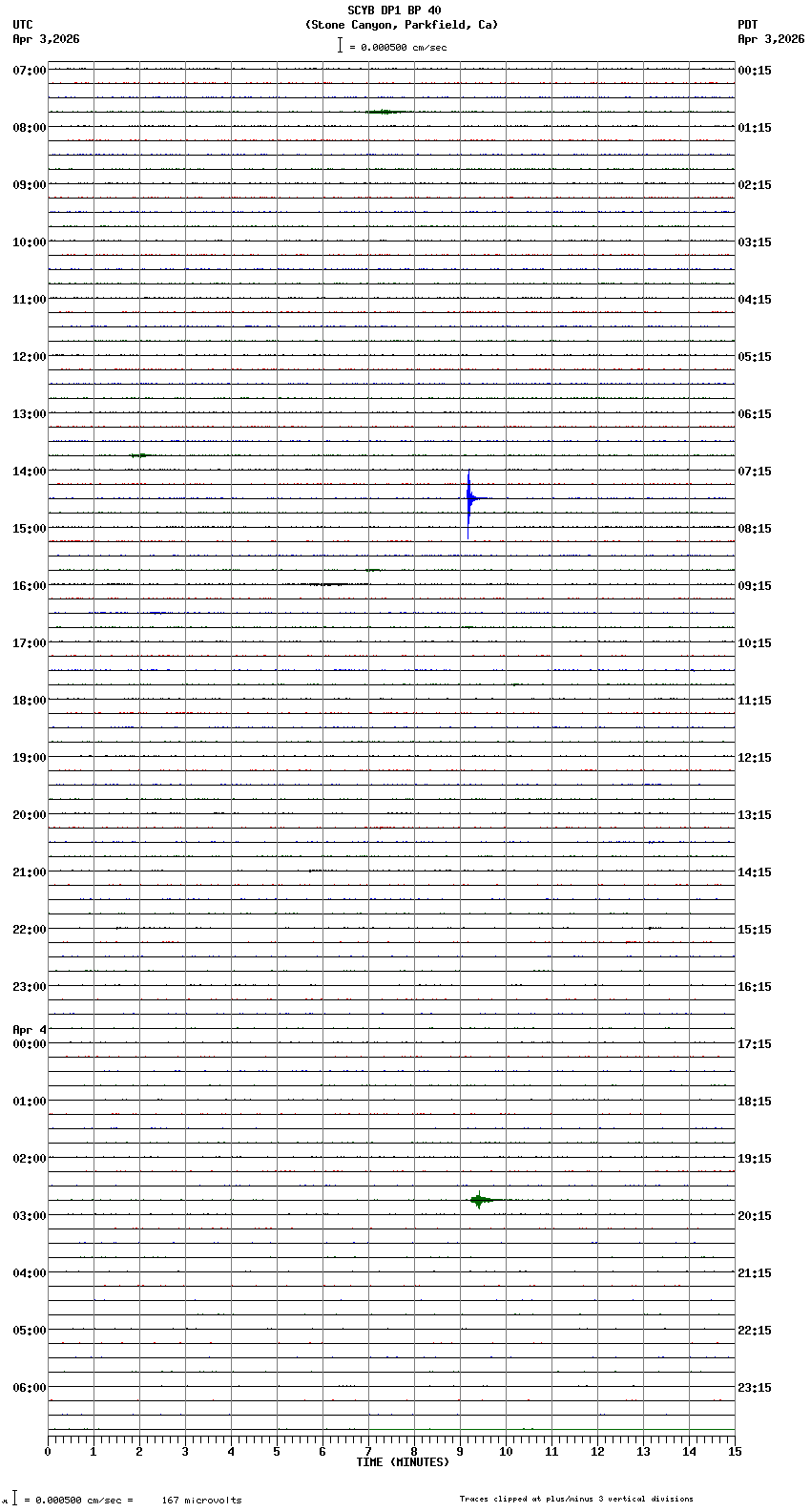This screenshot has height=1512, width=811.
Task: Click the 22:00 UTC time label
Action: tap(30, 930)
